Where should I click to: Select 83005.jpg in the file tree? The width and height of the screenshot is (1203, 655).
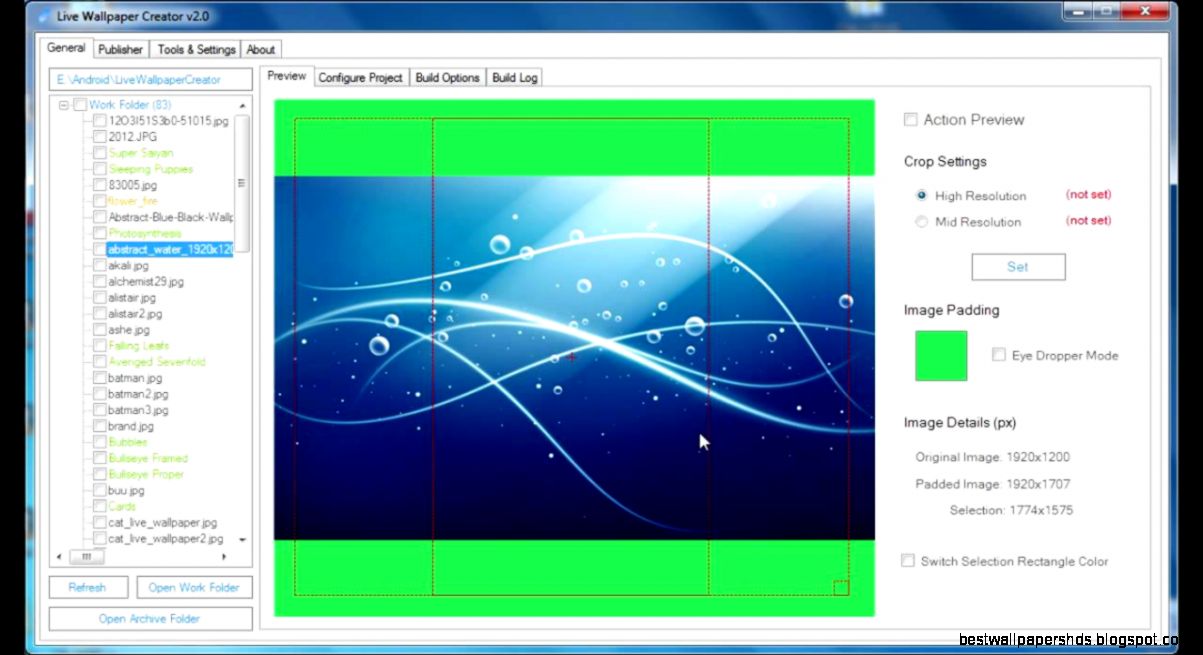click(132, 185)
